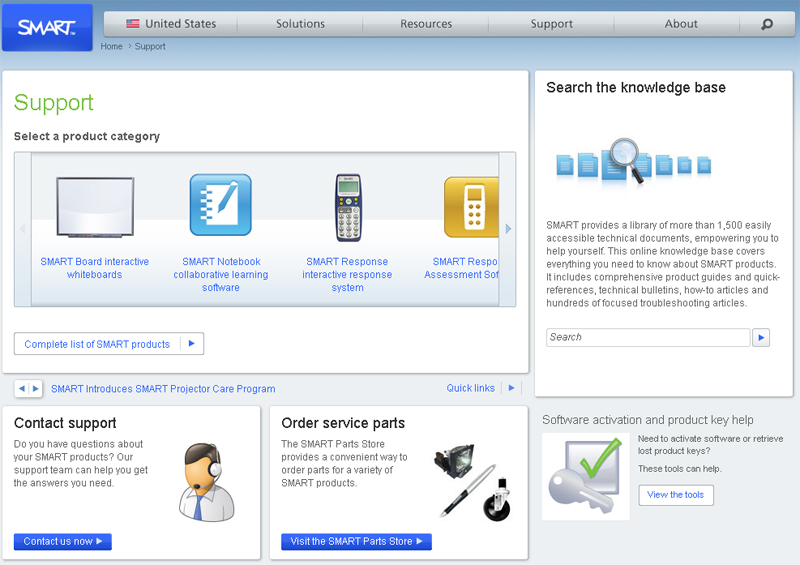Click the support agent headset illustration
Image resolution: width=800 pixels, height=565 pixels.
point(207,482)
